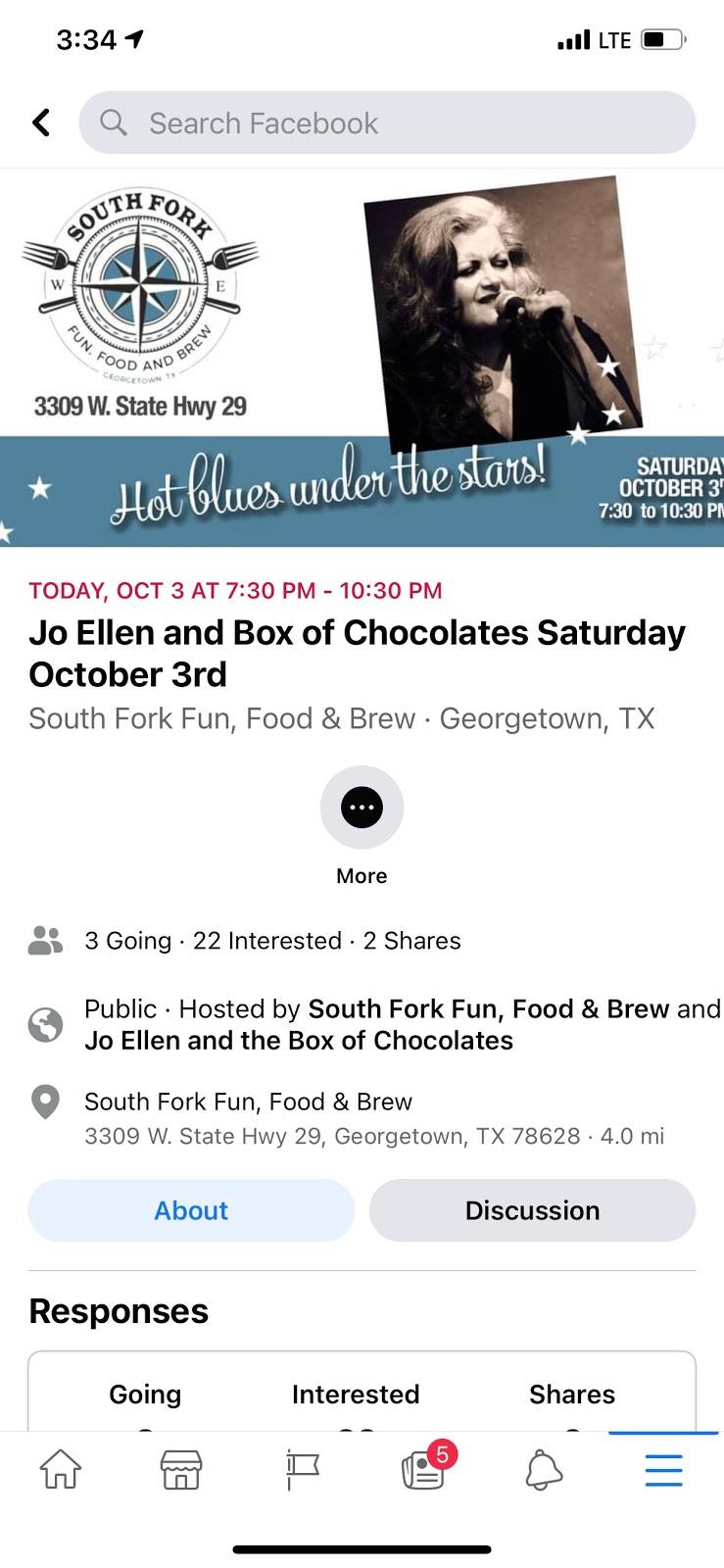Open Jo Ellen and the Box of Chocolates link

(x=299, y=1041)
